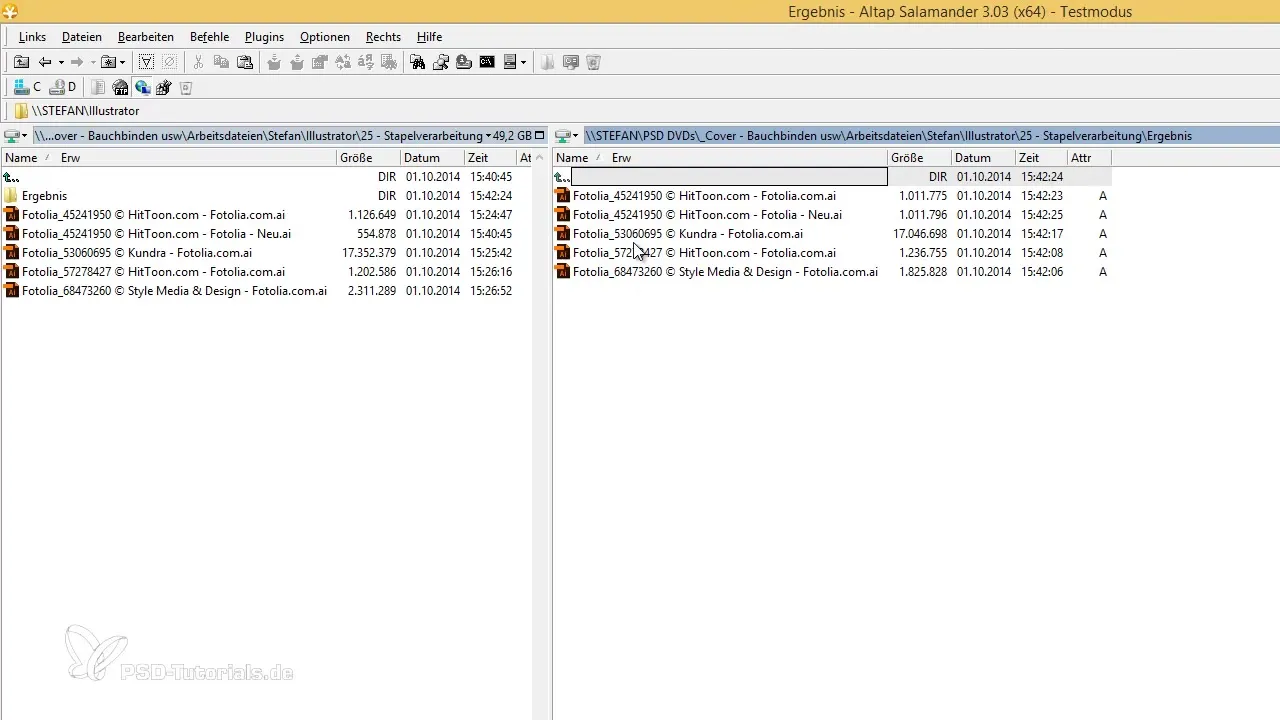Image resolution: width=1280 pixels, height=720 pixels.
Task: Expand the hot paths dropdown arrow
Action: click(122, 62)
